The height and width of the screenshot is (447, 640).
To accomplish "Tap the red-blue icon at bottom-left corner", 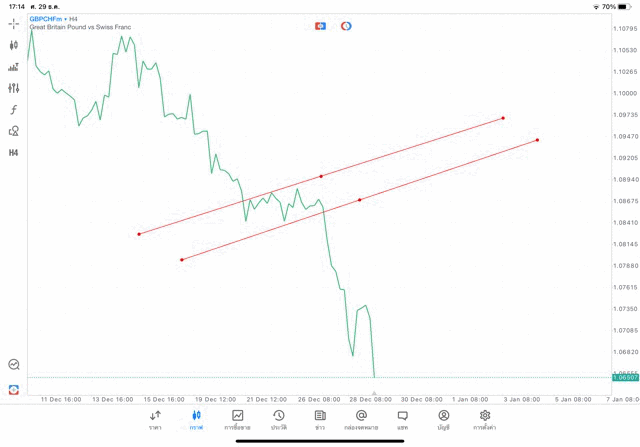I will pyautogui.click(x=14, y=390).
